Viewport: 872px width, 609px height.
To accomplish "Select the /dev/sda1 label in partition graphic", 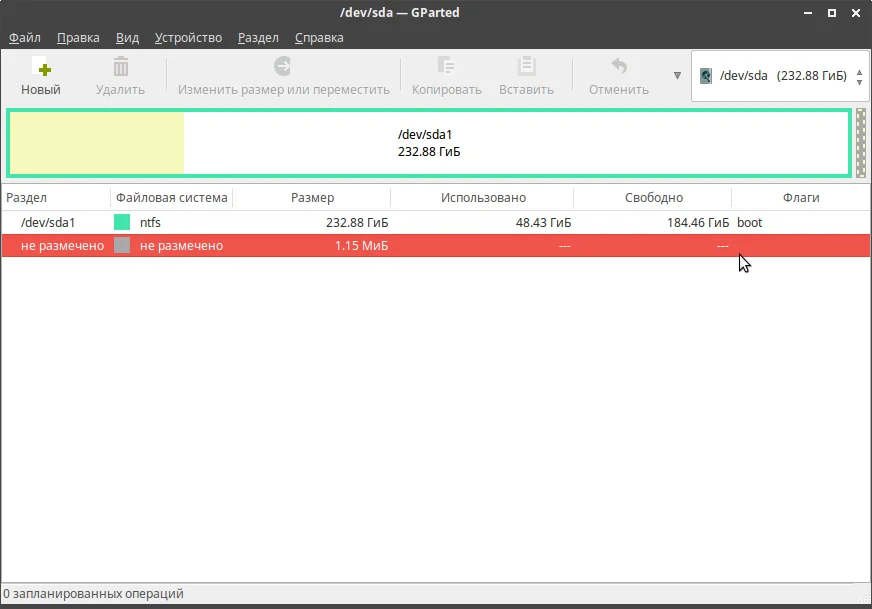I will click(x=425, y=135).
